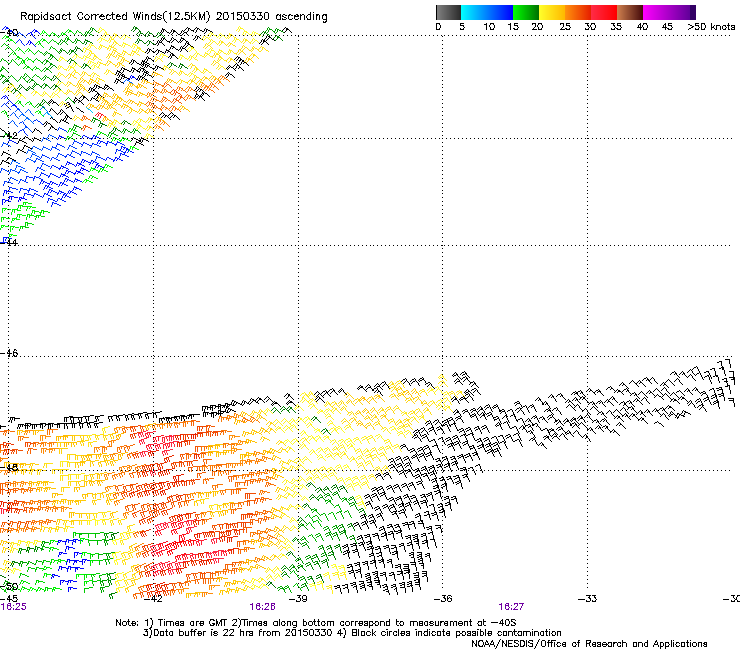
Task: Click the yellow 20-25 knots legend segment
Action: 552,12
